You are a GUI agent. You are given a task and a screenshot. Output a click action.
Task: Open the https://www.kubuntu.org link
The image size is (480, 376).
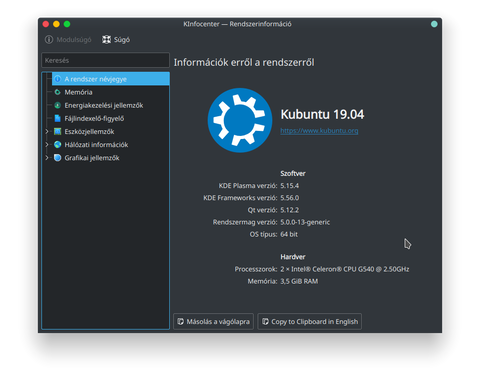coord(319,131)
